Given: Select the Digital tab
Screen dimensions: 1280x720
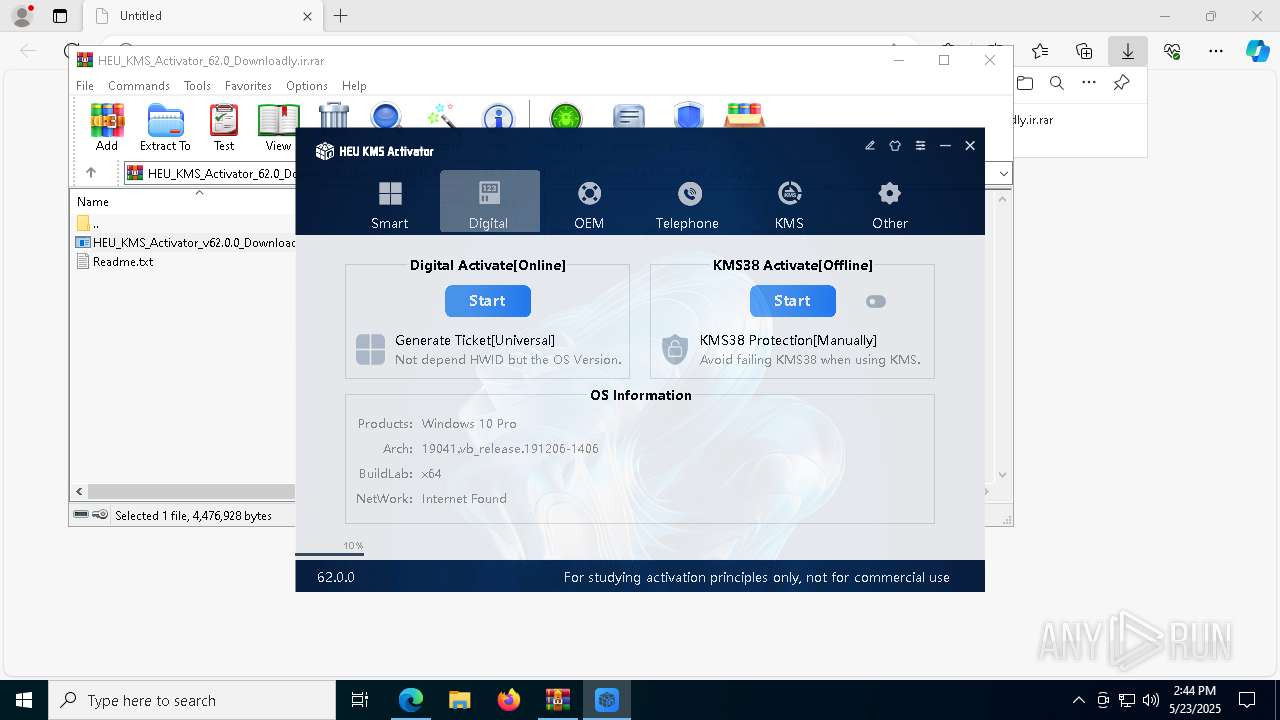Looking at the screenshot, I should click(489, 202).
